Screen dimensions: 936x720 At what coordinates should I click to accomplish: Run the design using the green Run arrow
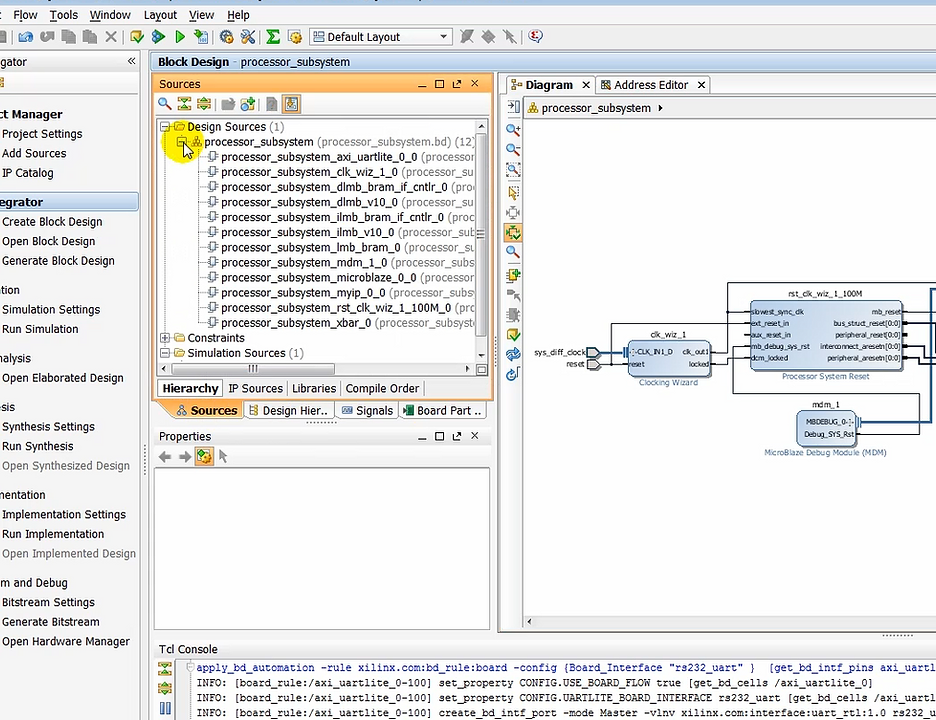coord(179,37)
